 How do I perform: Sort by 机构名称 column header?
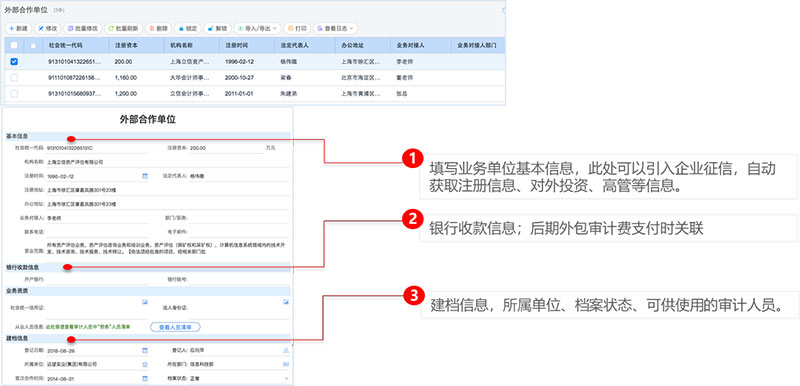pyautogui.click(x=192, y=45)
